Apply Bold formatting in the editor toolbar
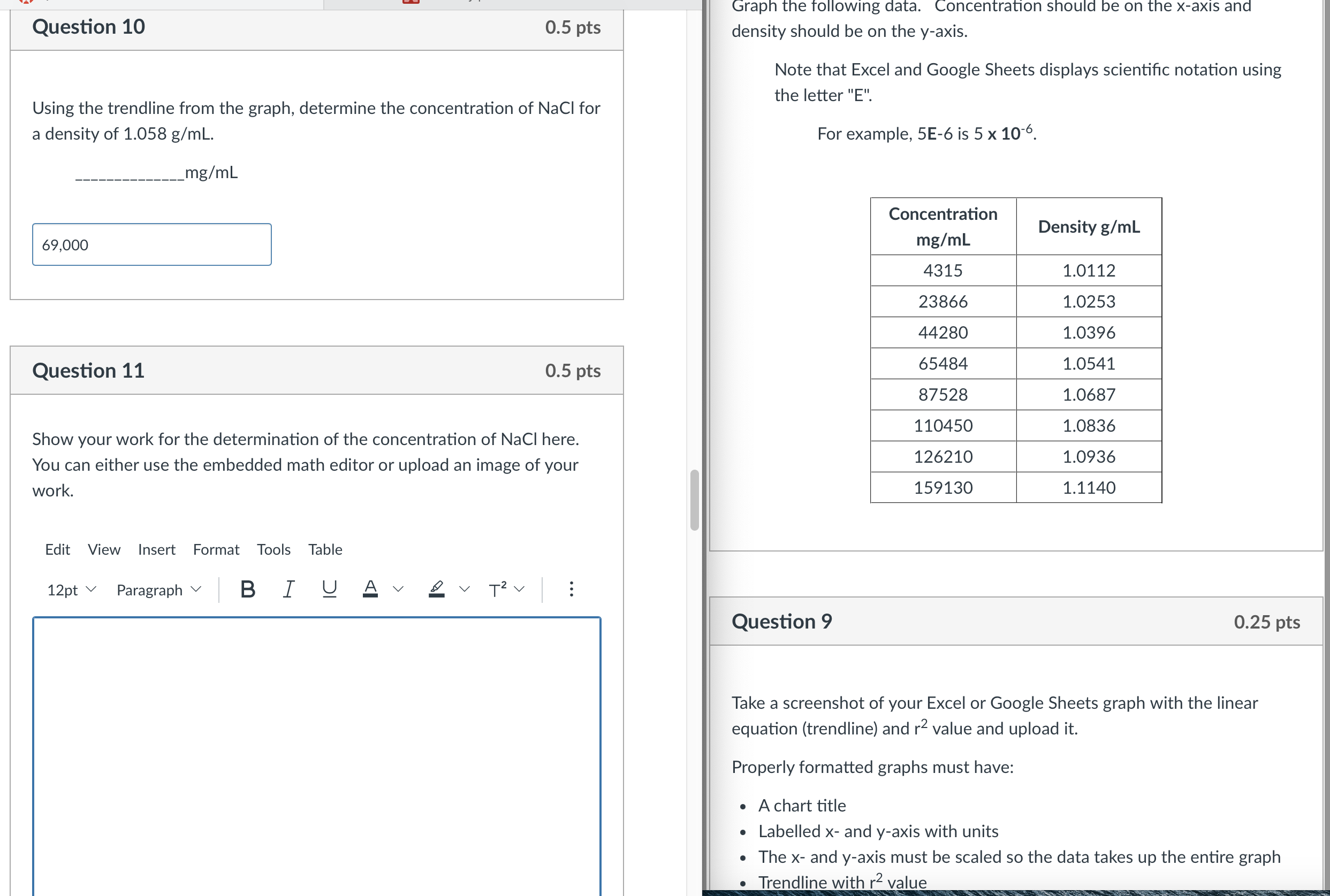Viewport: 1330px width, 896px height. pyautogui.click(x=248, y=589)
